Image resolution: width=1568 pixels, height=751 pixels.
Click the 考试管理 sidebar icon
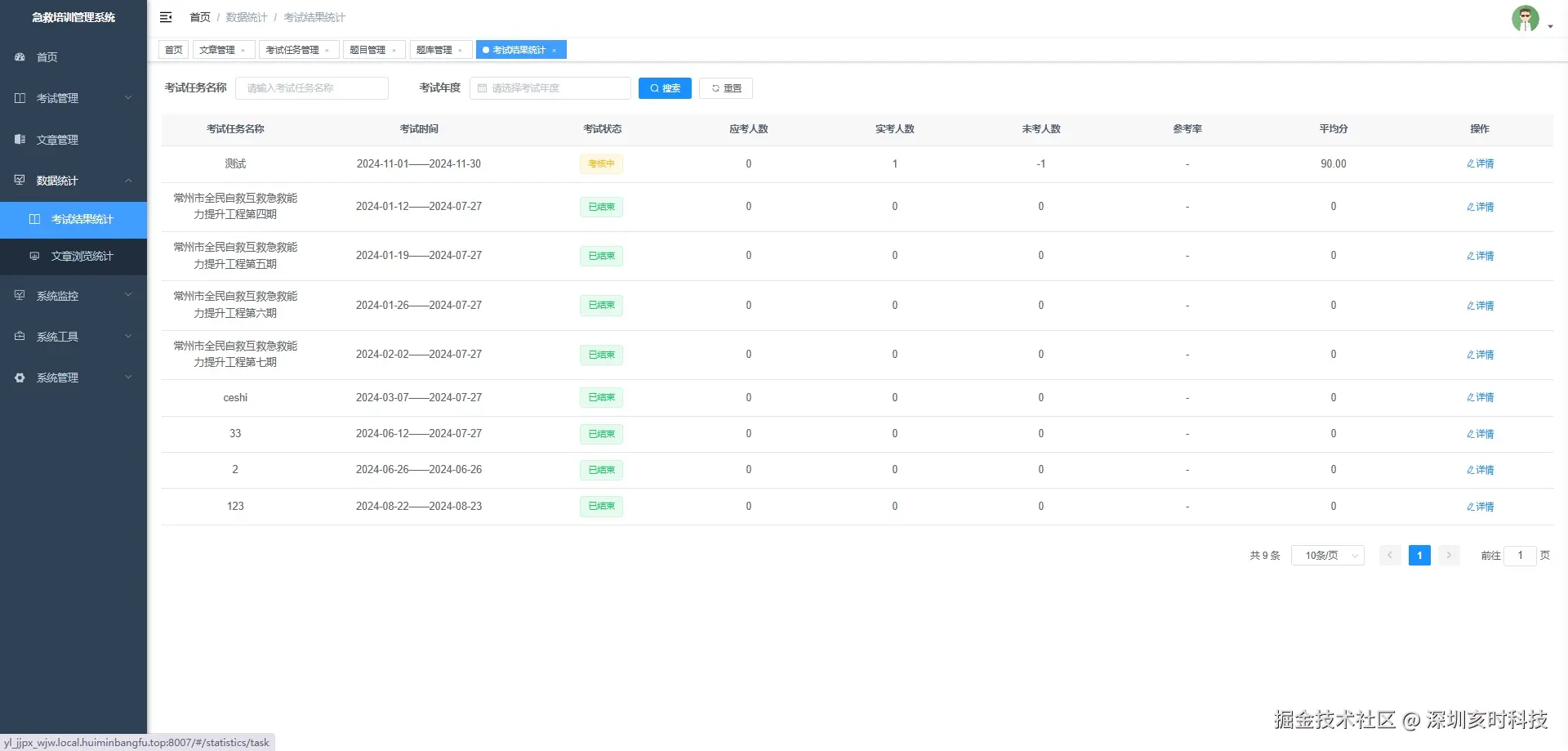[x=20, y=98]
